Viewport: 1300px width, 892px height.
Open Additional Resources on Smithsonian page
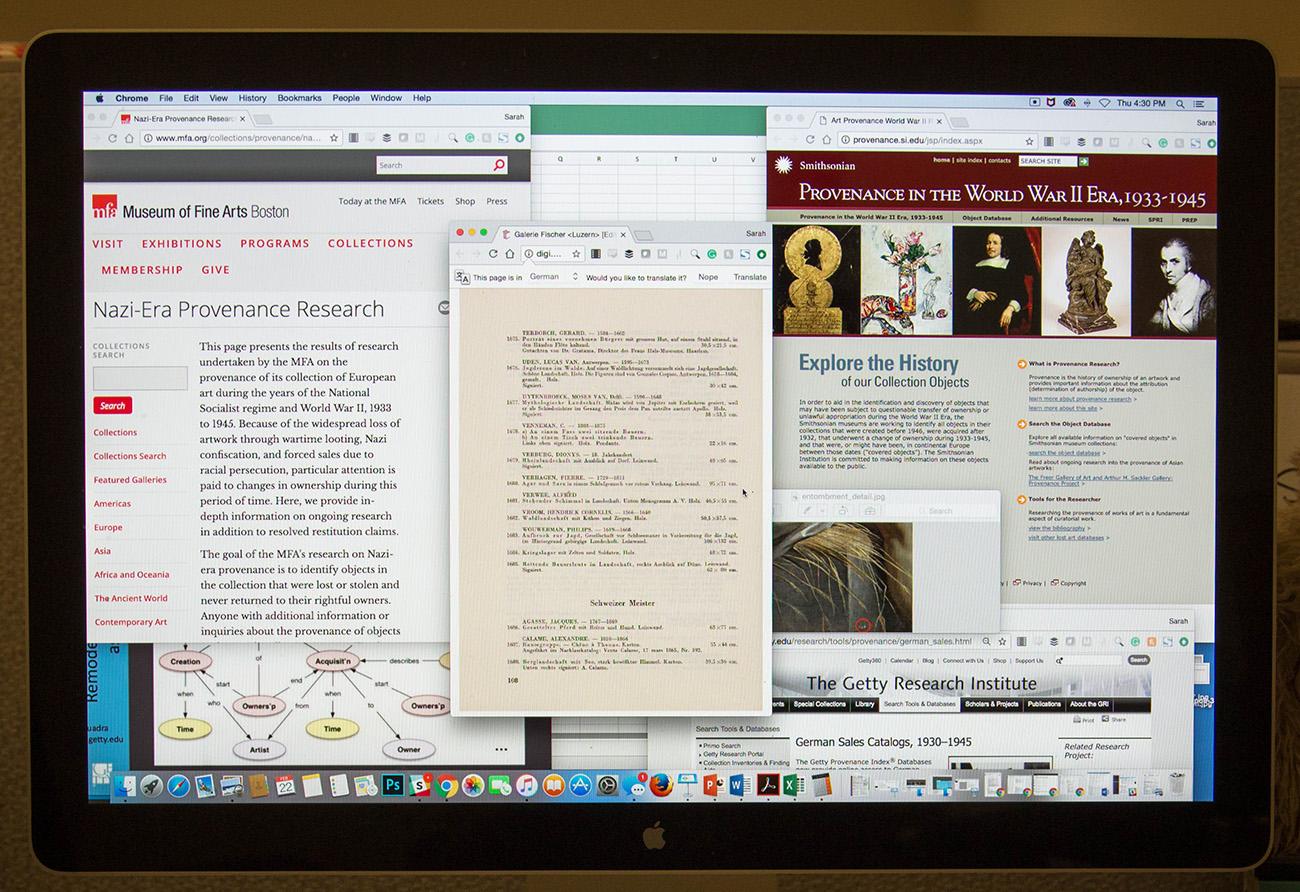coord(1062,218)
